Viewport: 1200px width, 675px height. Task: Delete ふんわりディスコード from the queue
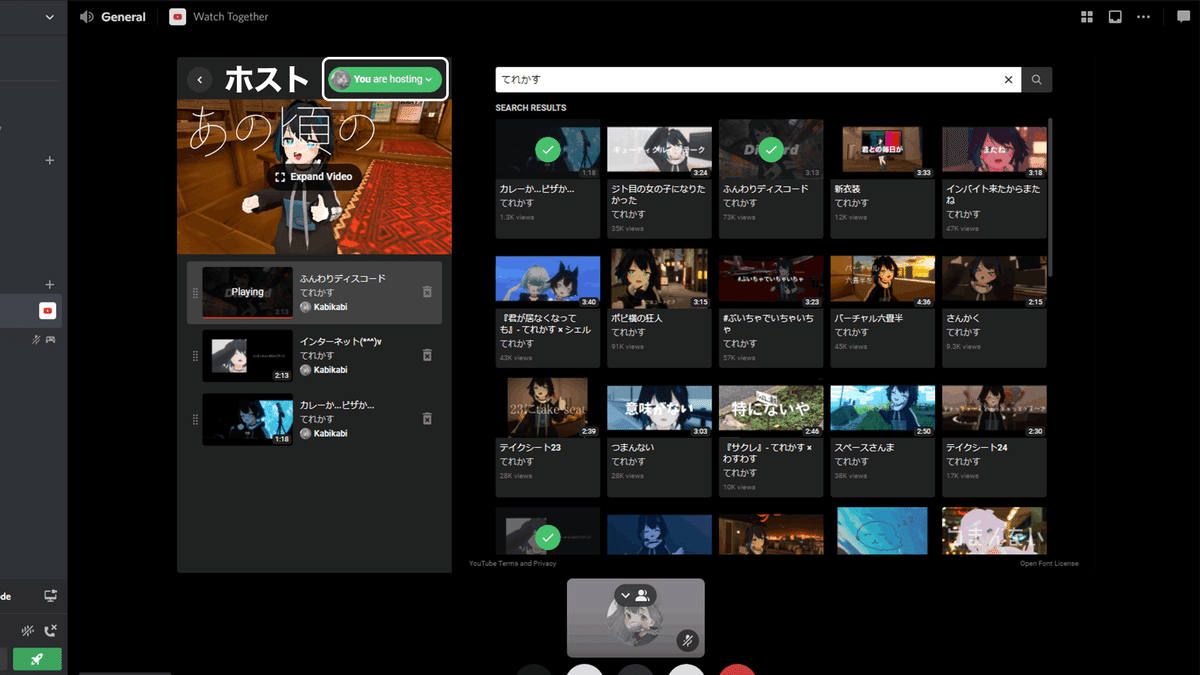pos(427,292)
